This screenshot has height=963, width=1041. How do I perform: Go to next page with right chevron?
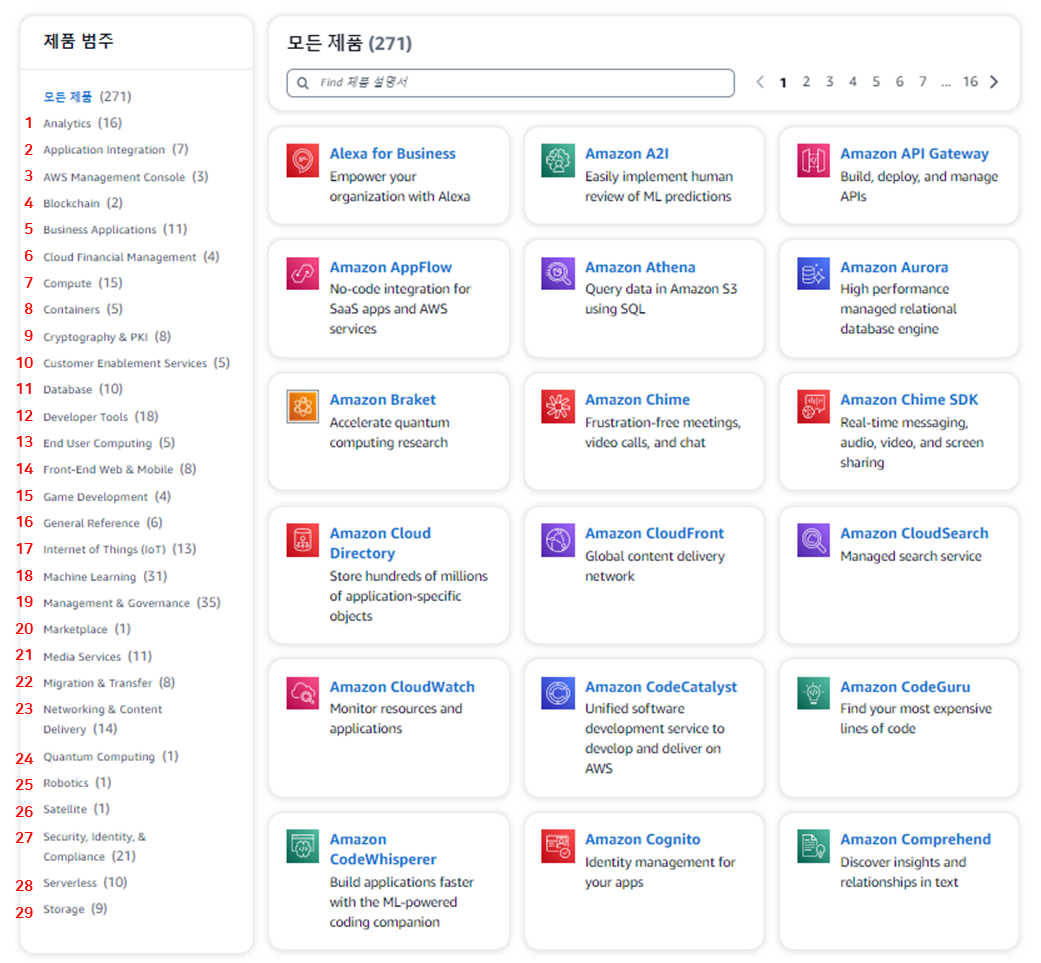[x=994, y=82]
